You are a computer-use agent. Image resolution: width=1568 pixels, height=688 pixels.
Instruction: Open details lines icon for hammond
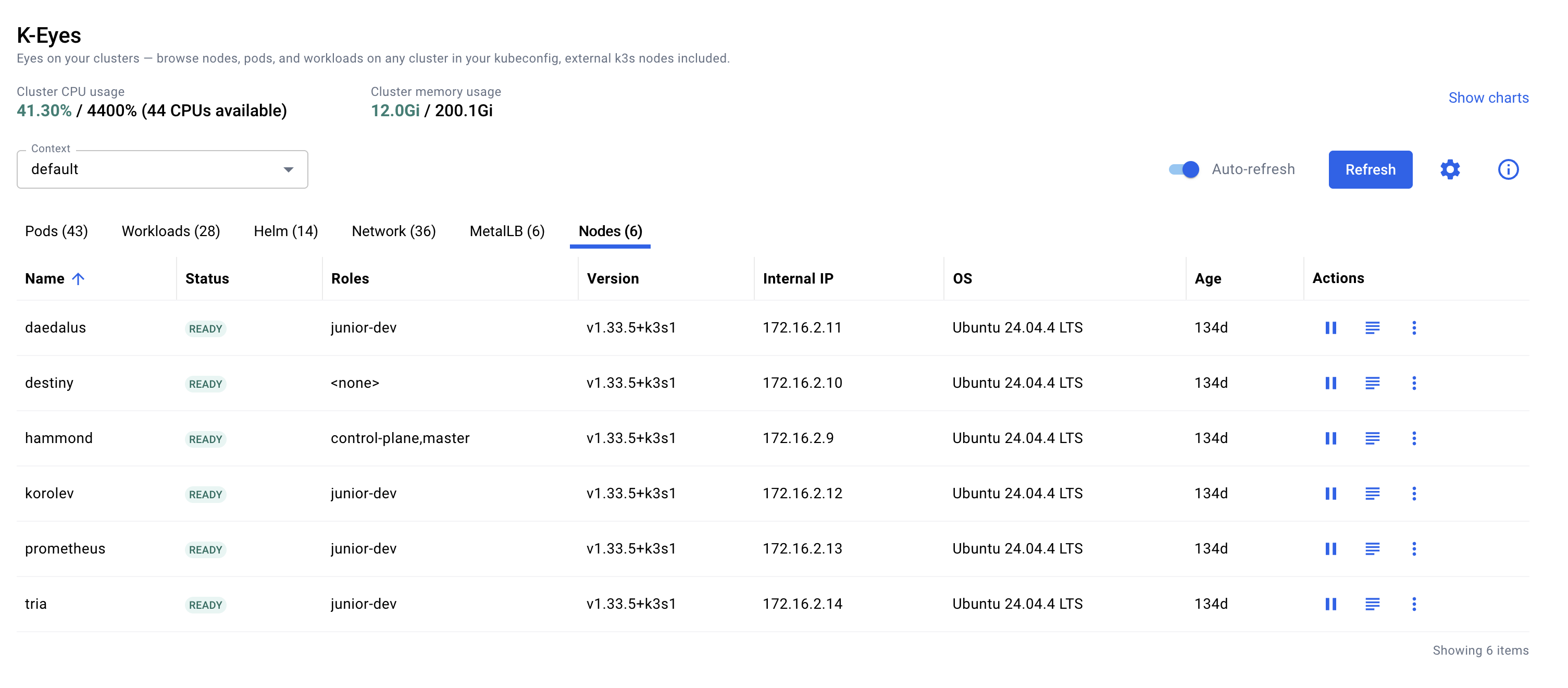tap(1372, 438)
